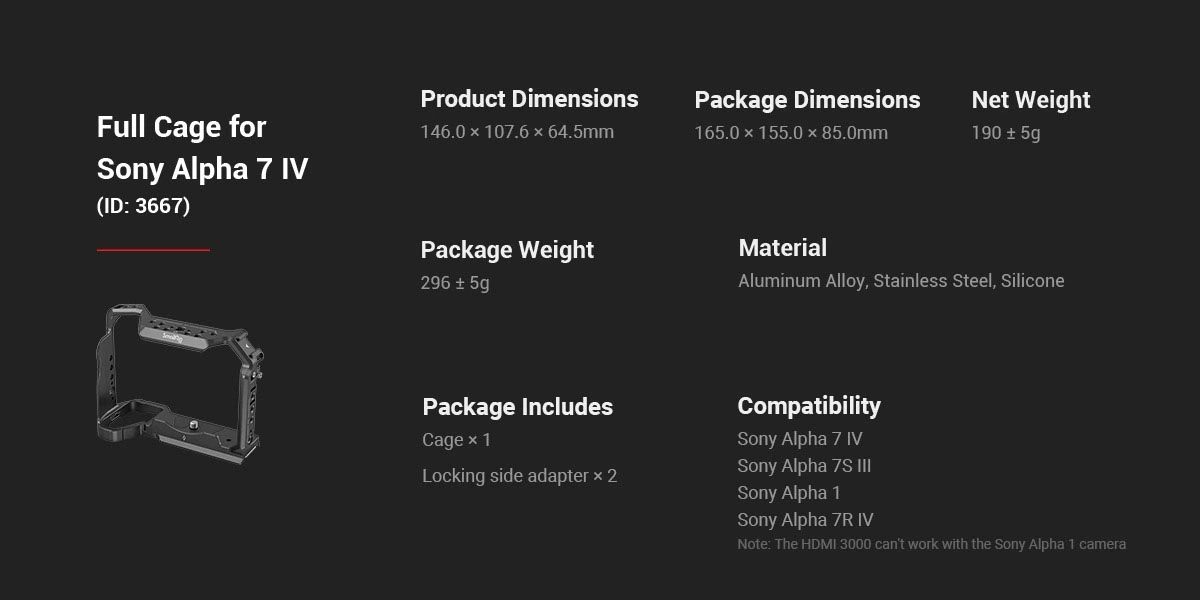Click the HDMI 3000 note text

coord(931,545)
